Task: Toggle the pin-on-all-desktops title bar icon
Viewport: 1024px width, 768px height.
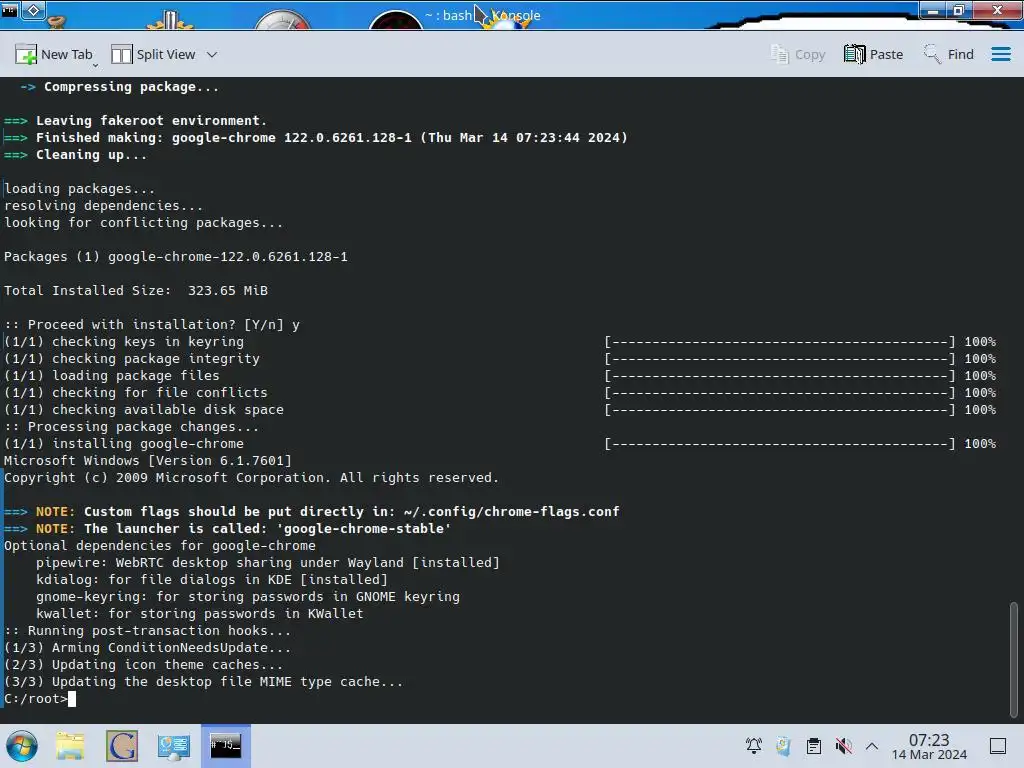Action: tap(34, 10)
